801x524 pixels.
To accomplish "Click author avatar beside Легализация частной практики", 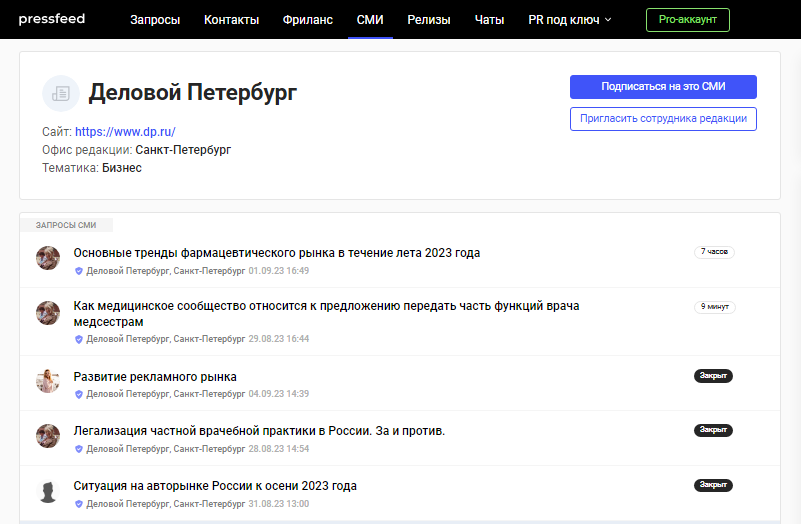I will coord(48,436).
